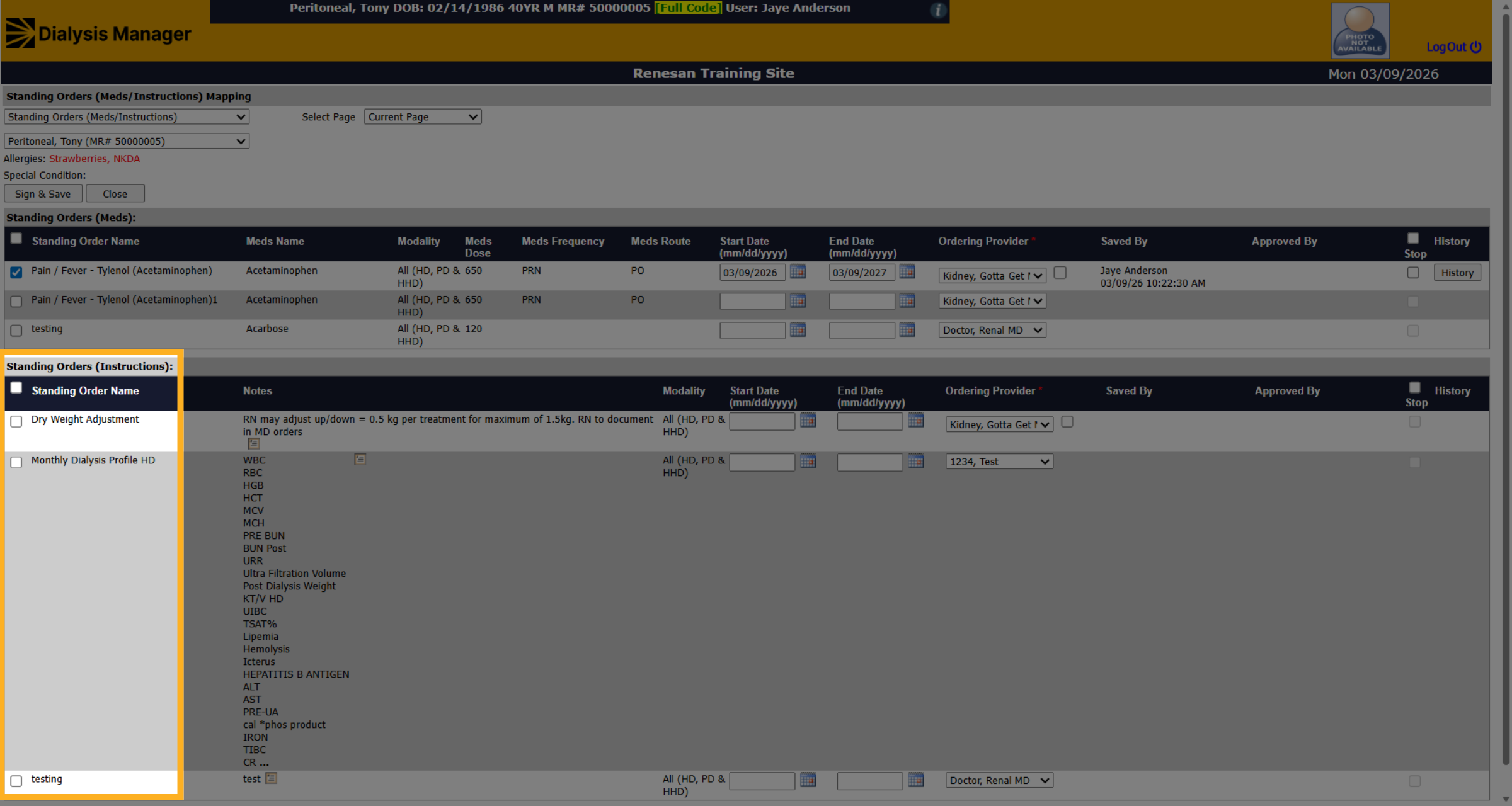
Task: Click the patient info icon in header
Action: tap(938, 10)
